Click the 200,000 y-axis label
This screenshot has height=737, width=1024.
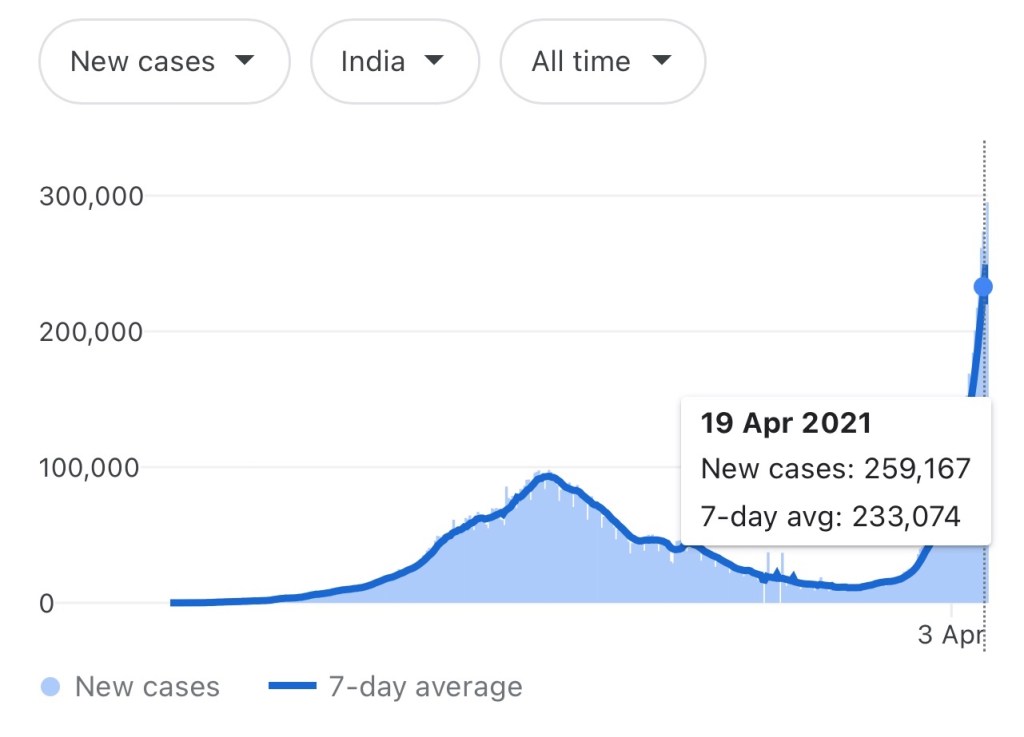(91, 332)
